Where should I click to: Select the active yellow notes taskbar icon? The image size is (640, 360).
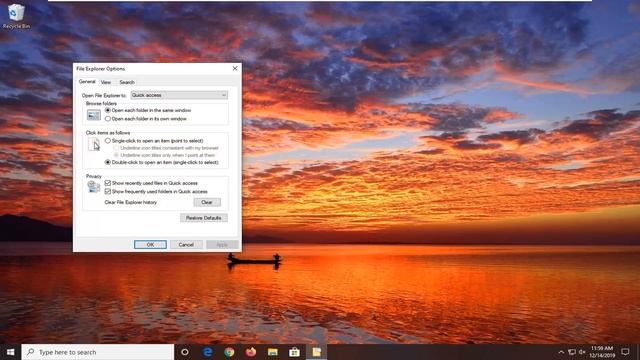[316, 352]
